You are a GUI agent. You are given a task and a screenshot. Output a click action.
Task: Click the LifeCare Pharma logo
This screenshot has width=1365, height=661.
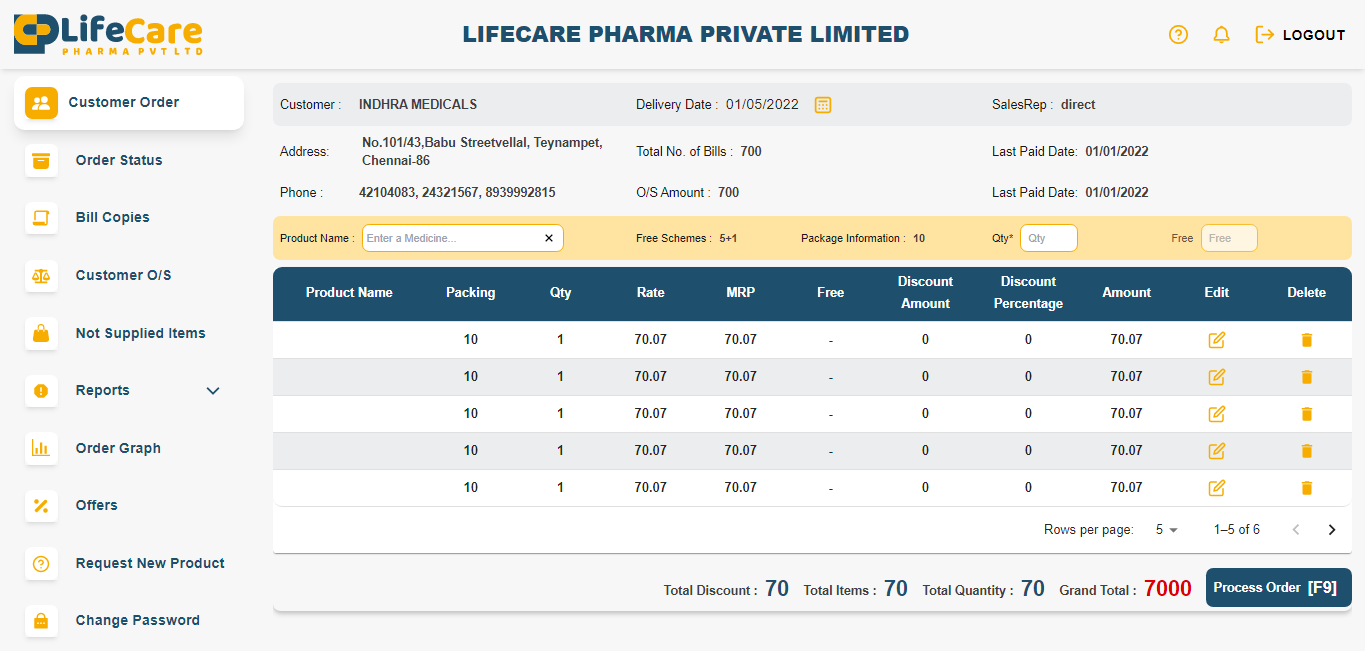108,35
